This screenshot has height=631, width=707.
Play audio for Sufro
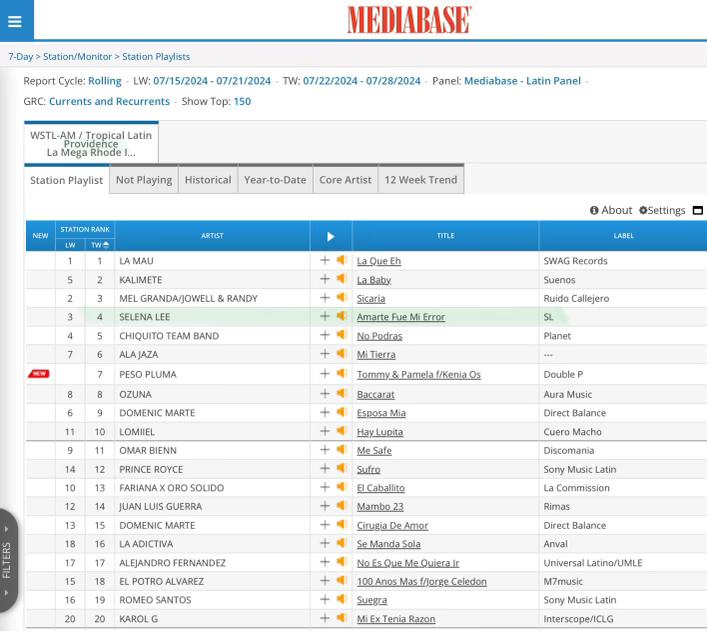[x=341, y=469]
